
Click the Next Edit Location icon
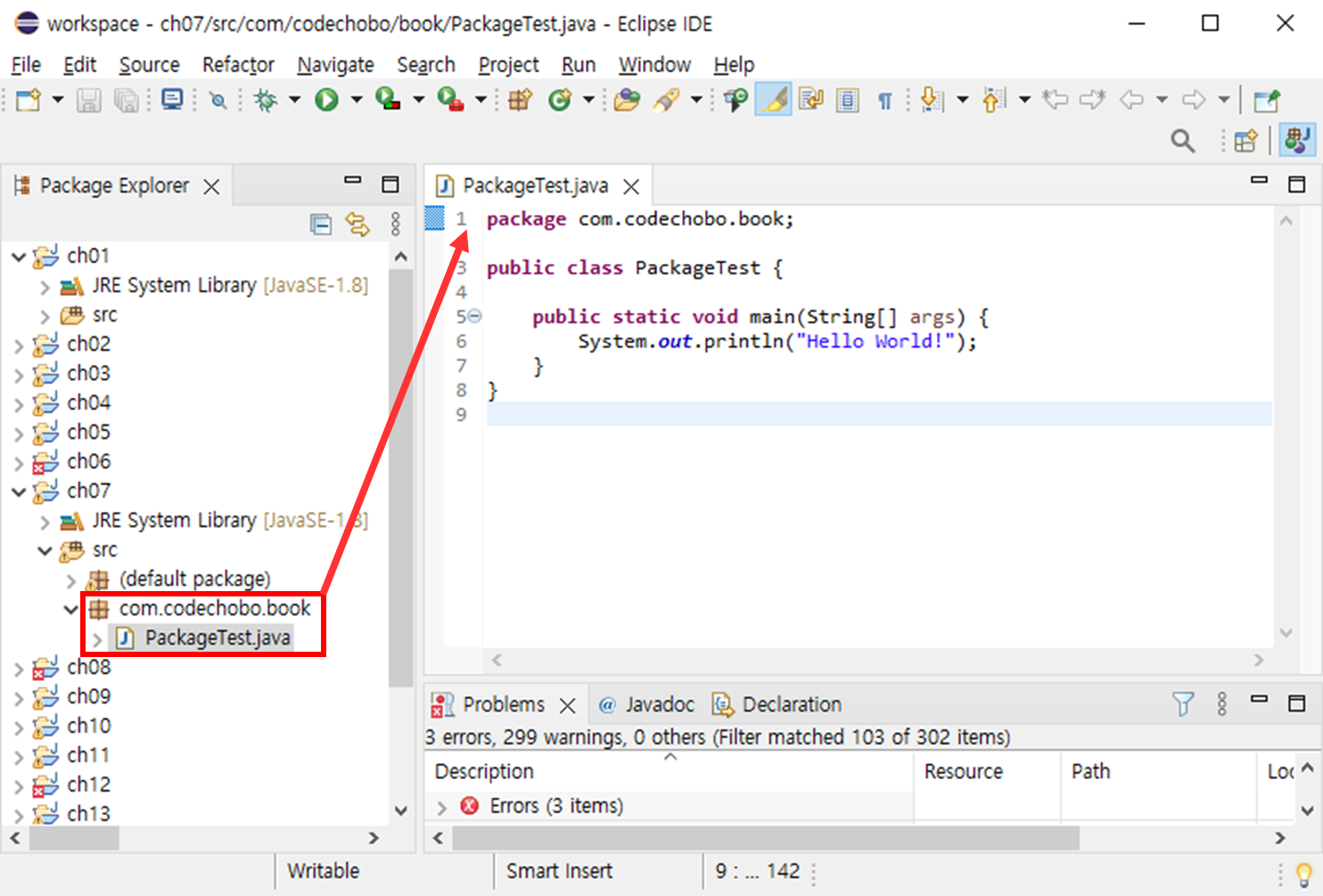pyautogui.click(x=1092, y=100)
